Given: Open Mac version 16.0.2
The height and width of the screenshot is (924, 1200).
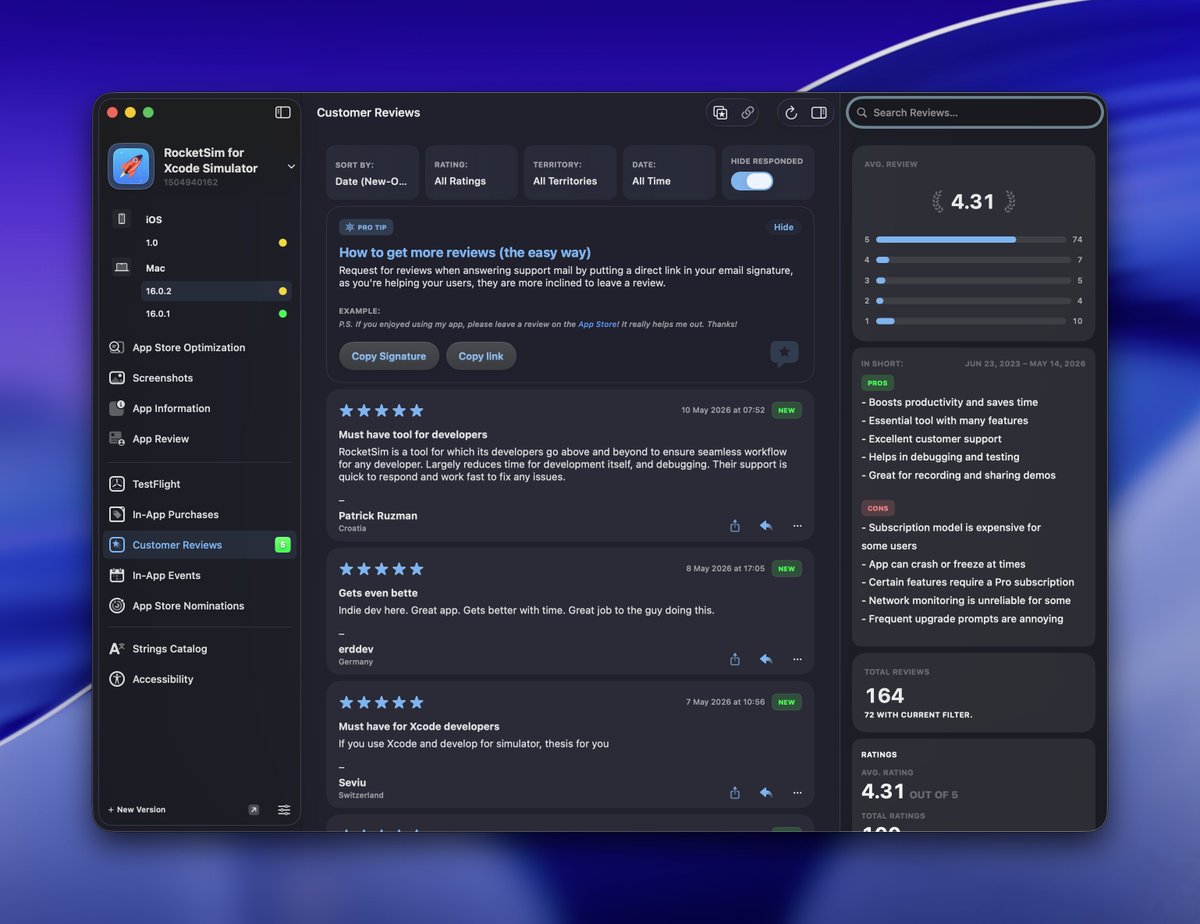Looking at the screenshot, I should pyautogui.click(x=216, y=291).
